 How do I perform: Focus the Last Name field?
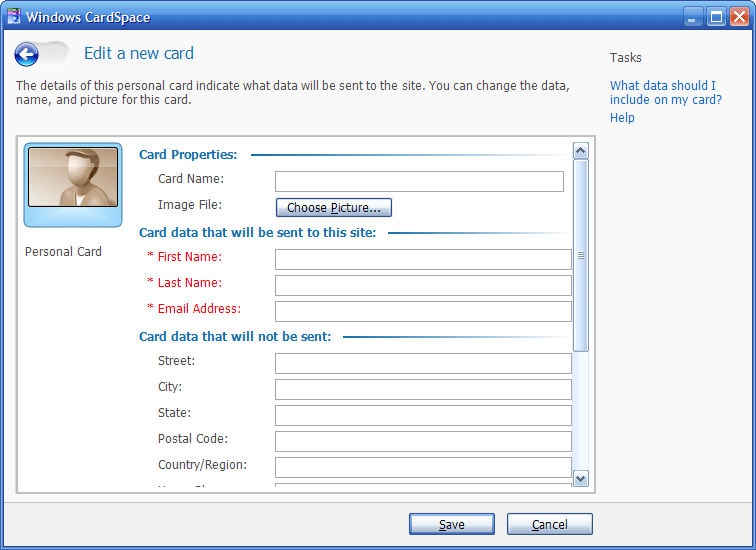(x=423, y=285)
